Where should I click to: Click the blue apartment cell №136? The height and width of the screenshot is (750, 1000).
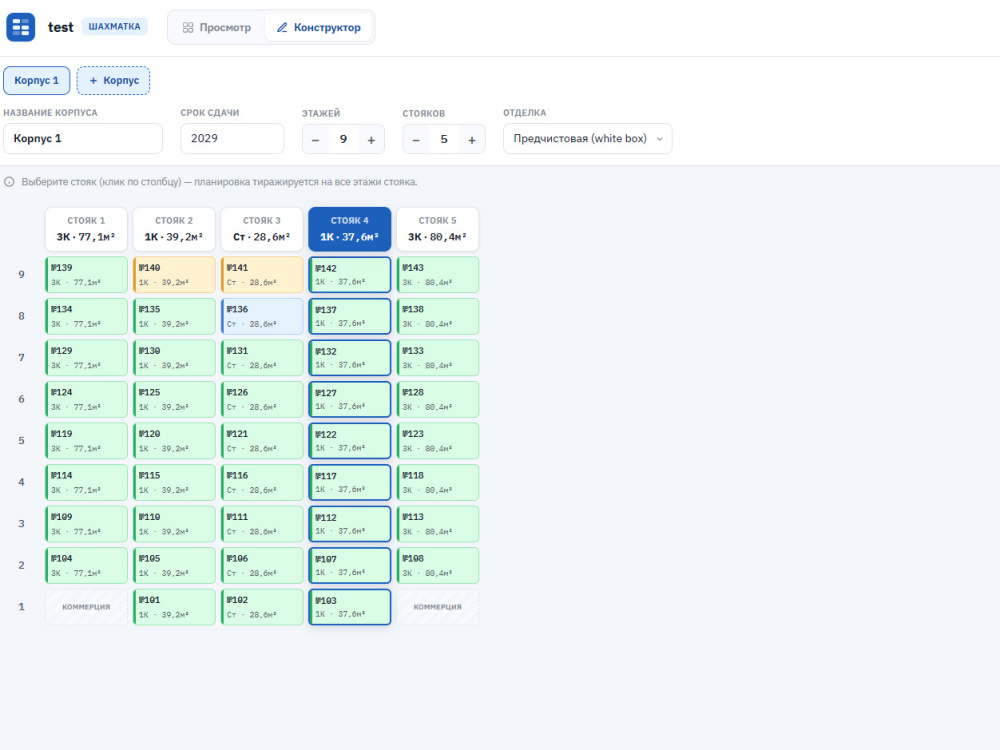(x=262, y=316)
